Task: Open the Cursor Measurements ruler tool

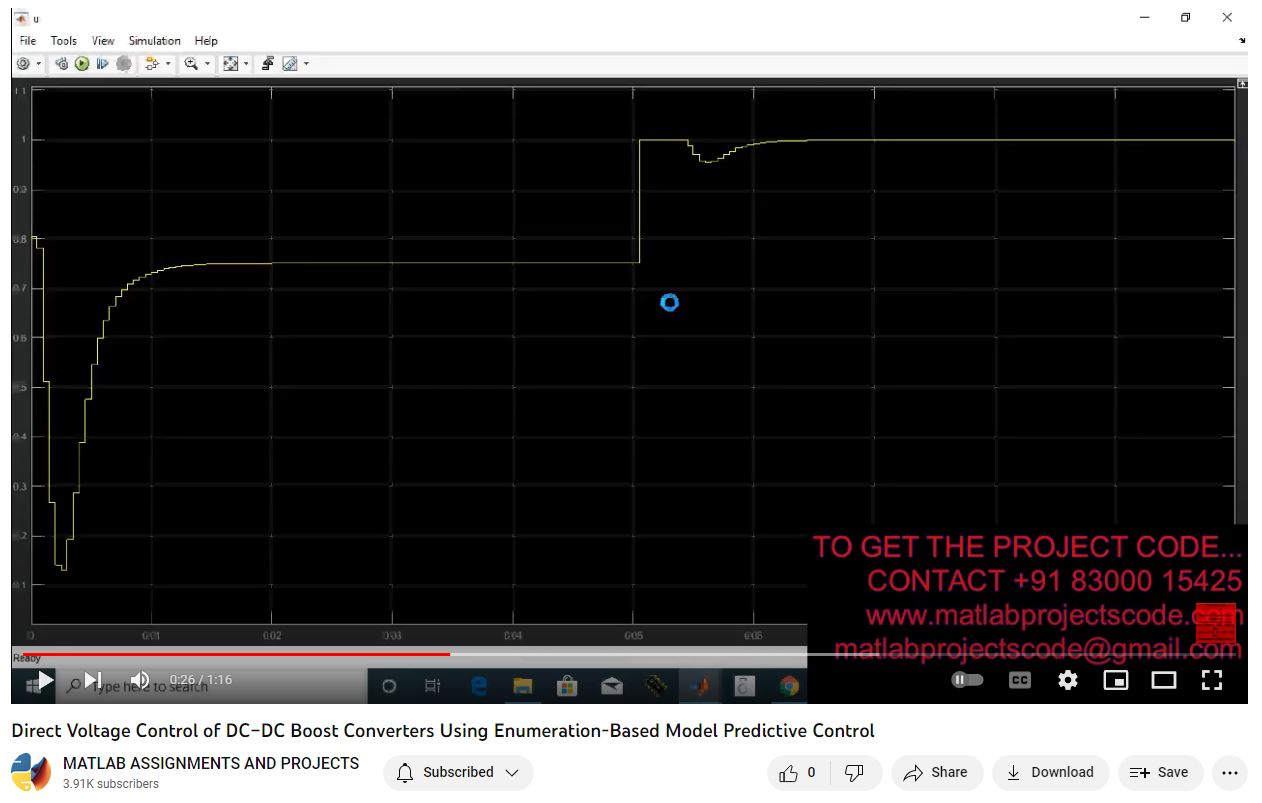Action: [x=290, y=64]
